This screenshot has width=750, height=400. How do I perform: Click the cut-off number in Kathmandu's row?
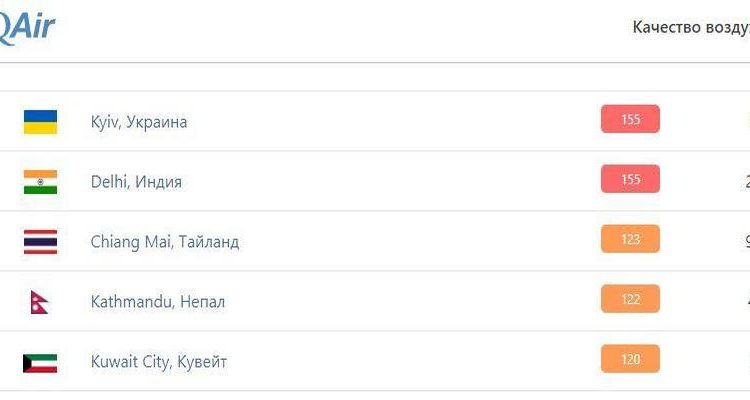(x=746, y=300)
